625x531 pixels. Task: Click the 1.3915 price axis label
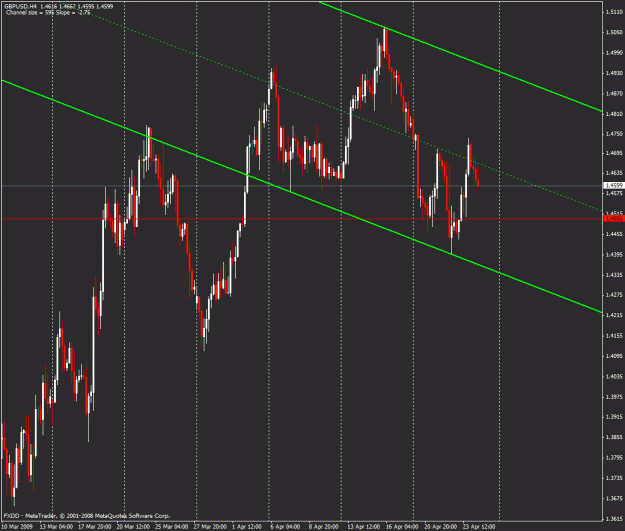point(614,417)
